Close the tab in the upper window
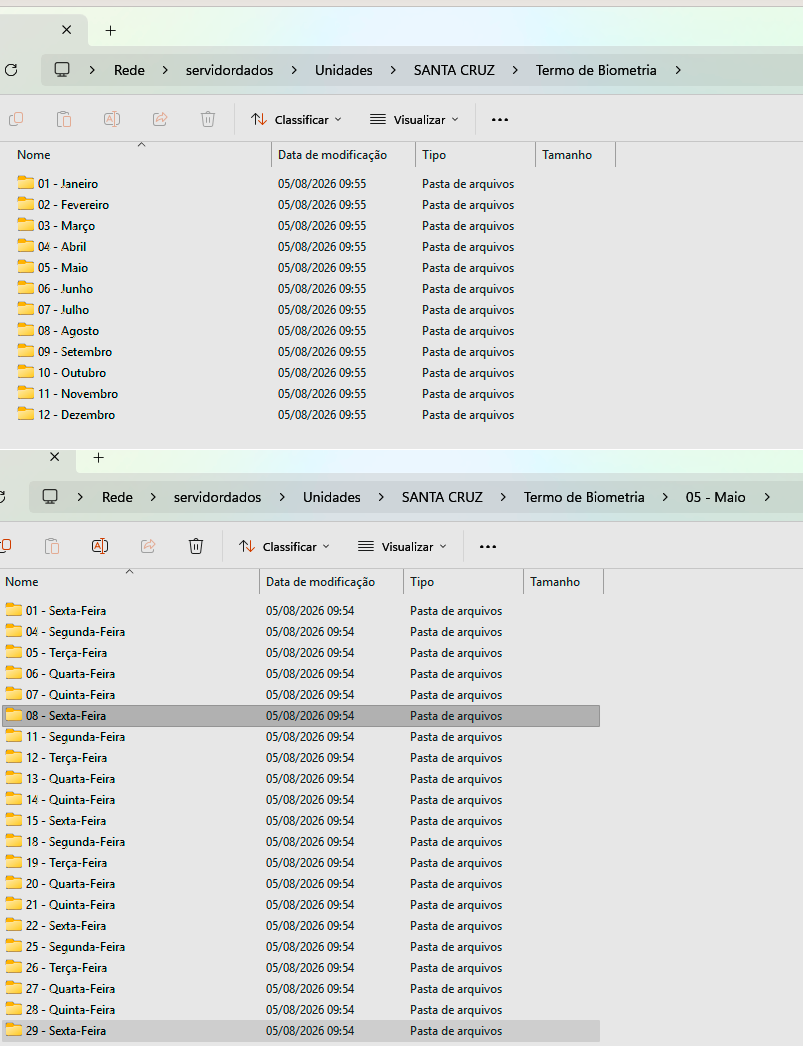 pos(67,30)
